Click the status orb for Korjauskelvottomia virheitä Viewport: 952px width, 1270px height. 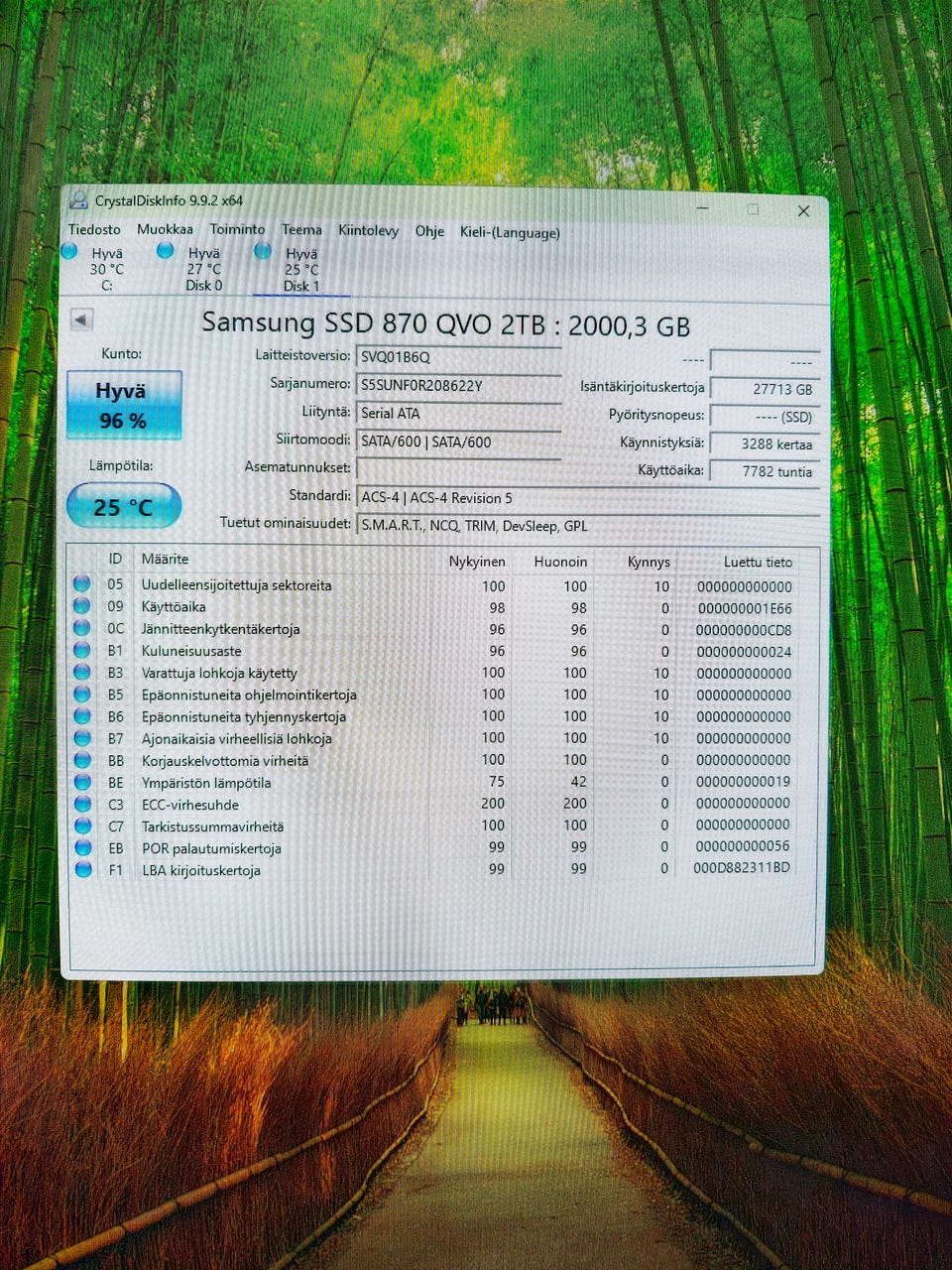pos(82,760)
